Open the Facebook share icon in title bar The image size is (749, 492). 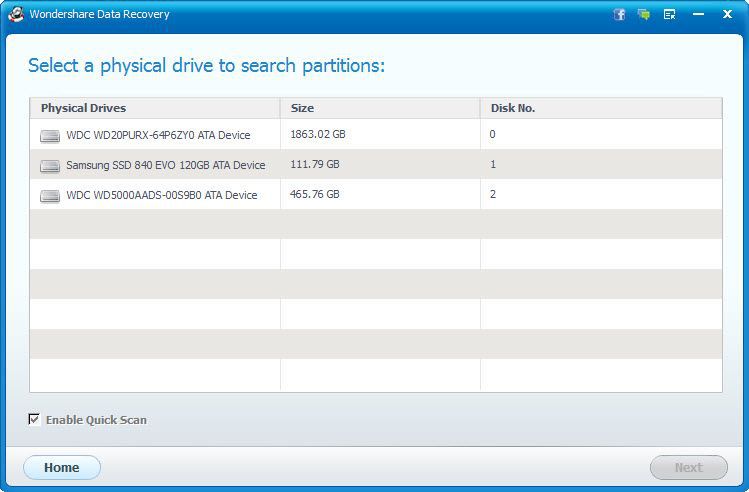620,14
